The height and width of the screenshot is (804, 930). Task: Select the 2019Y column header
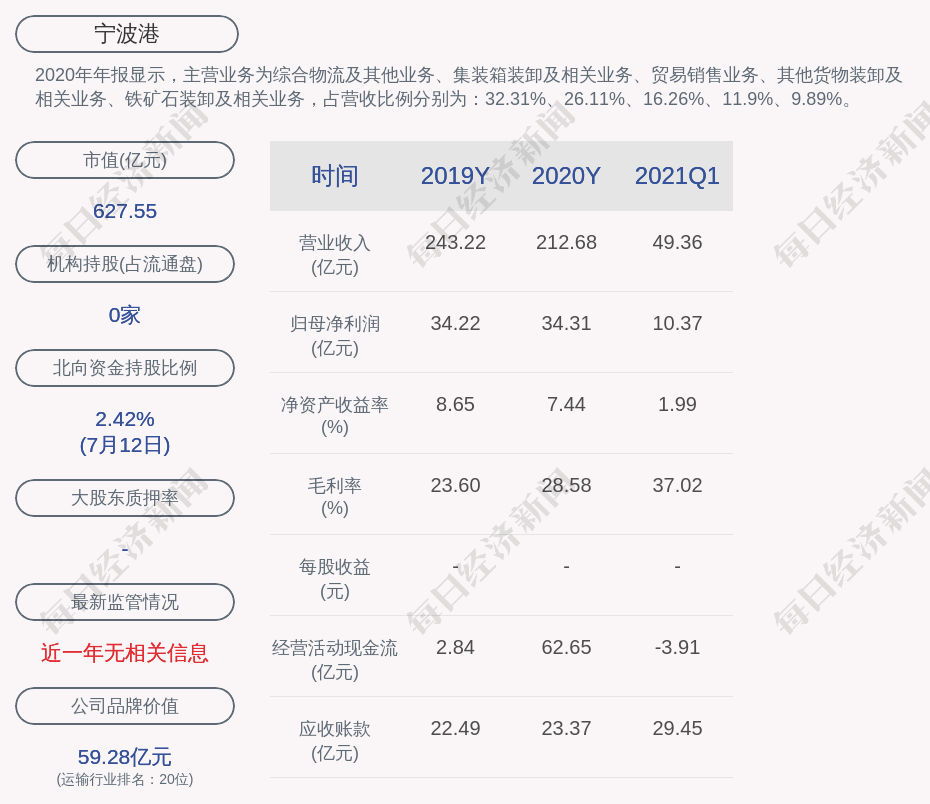click(x=455, y=176)
